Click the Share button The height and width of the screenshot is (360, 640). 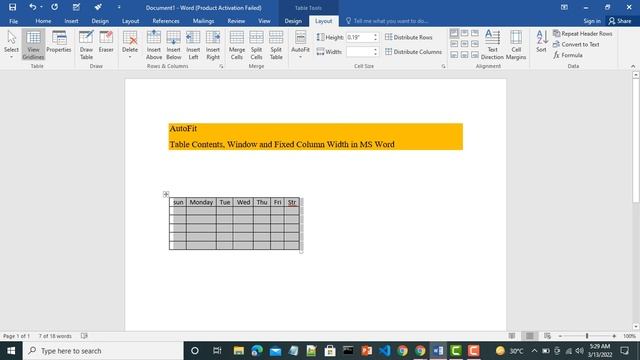pyautogui.click(x=620, y=21)
